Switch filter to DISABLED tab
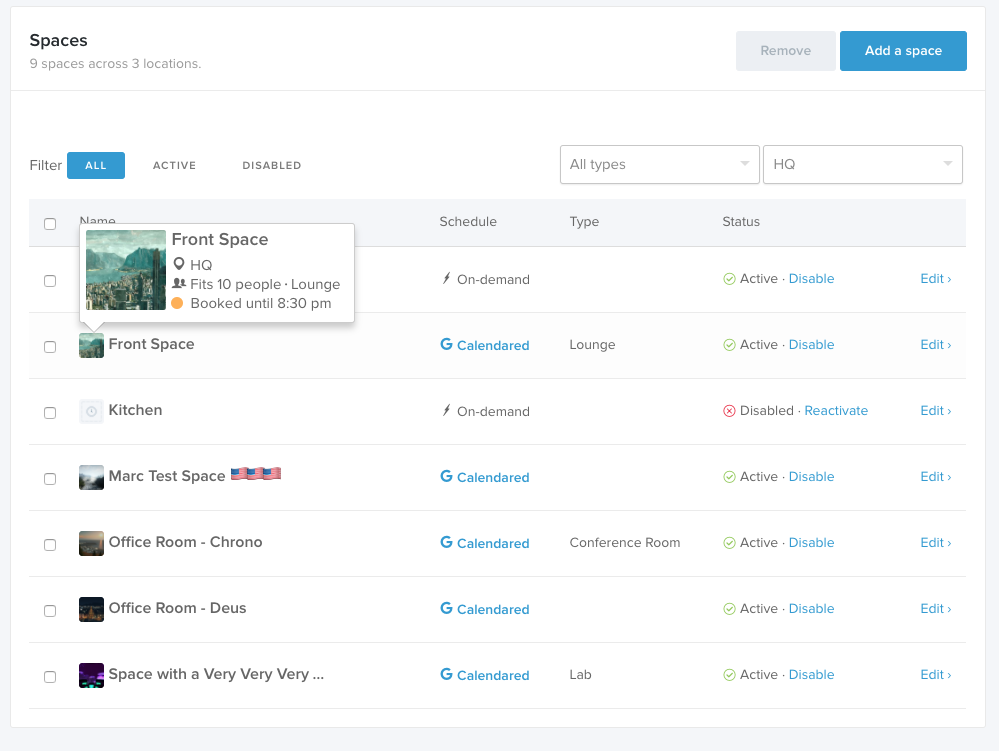 click(271, 166)
